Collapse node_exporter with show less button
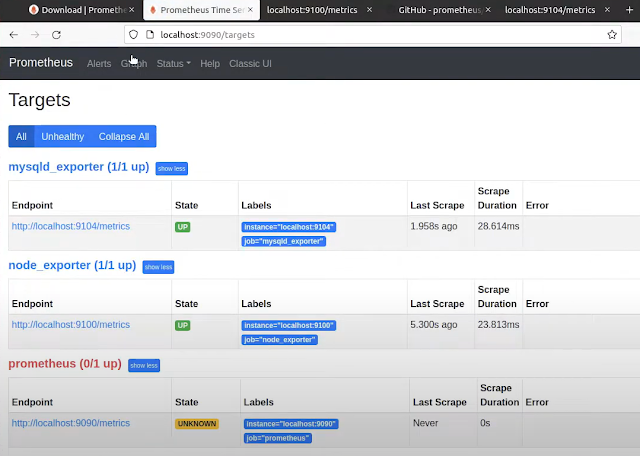640x456 pixels. 158,267
